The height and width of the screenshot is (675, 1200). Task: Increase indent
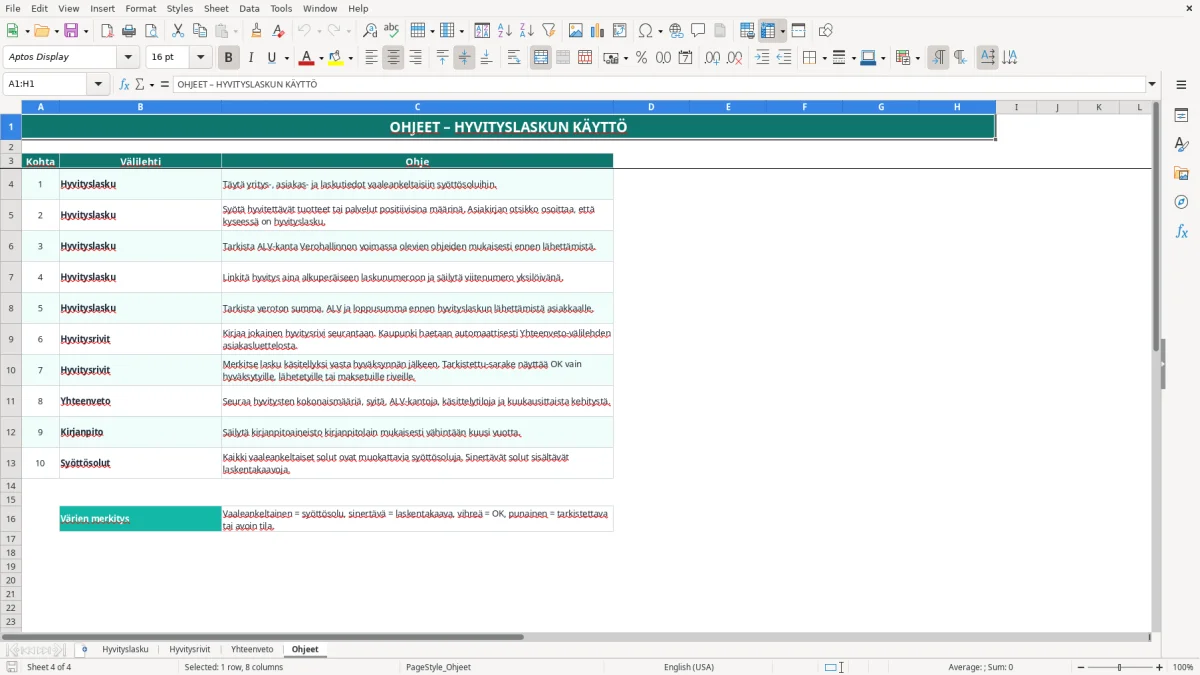pos(762,58)
